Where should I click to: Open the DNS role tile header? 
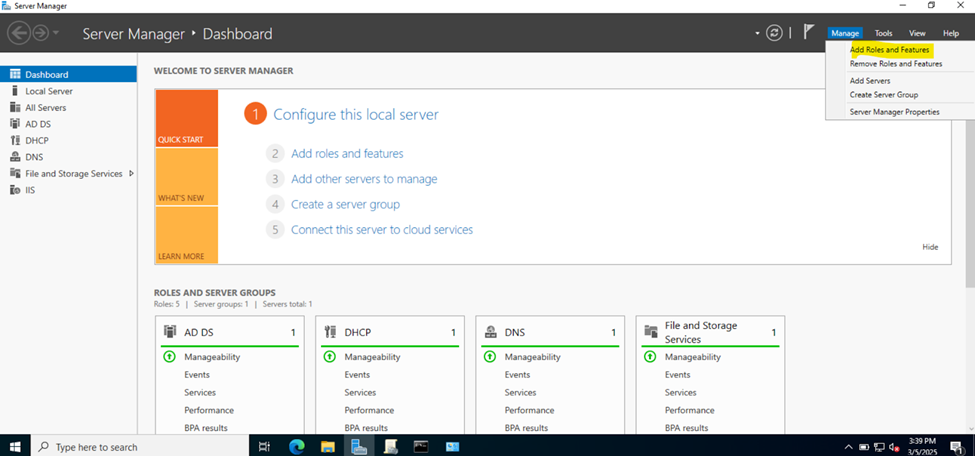550,333
